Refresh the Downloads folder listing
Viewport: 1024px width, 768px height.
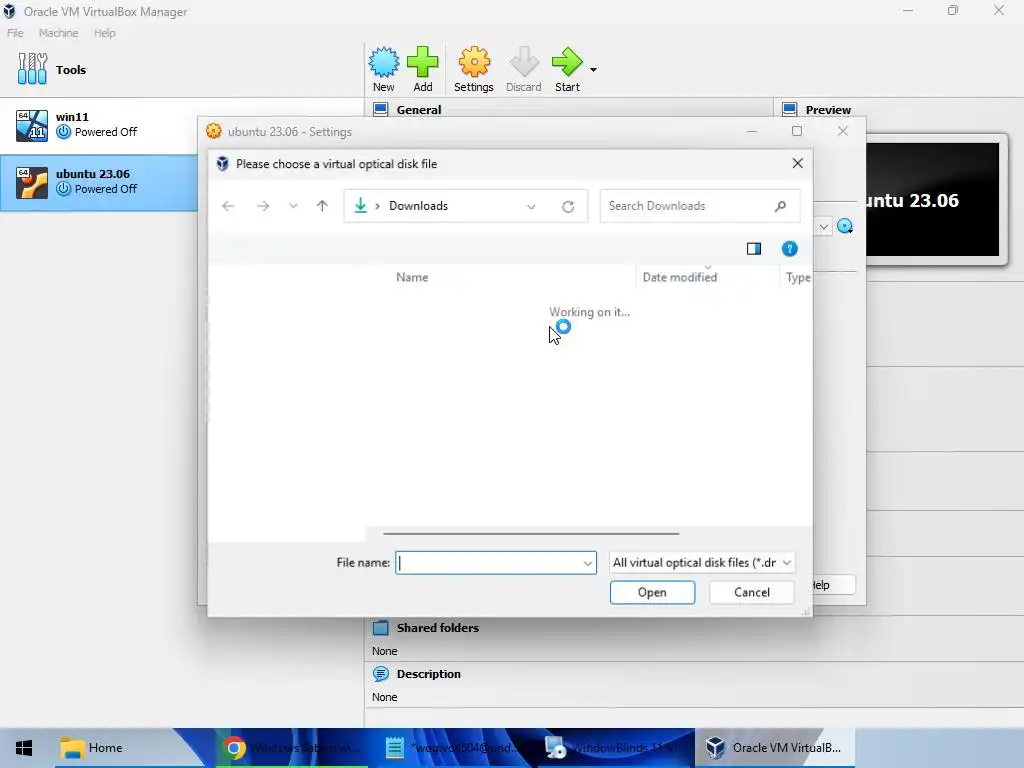(x=568, y=206)
